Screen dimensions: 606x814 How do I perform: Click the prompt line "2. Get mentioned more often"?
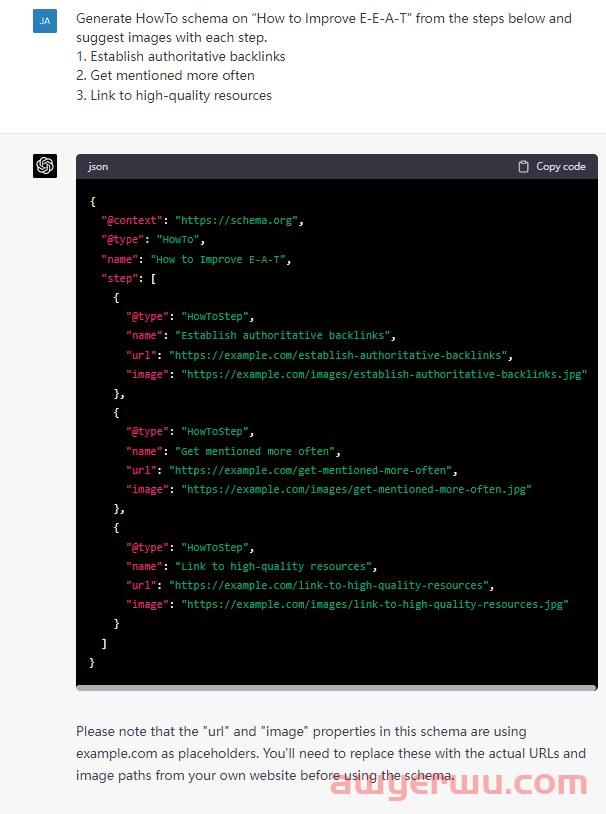165,75
